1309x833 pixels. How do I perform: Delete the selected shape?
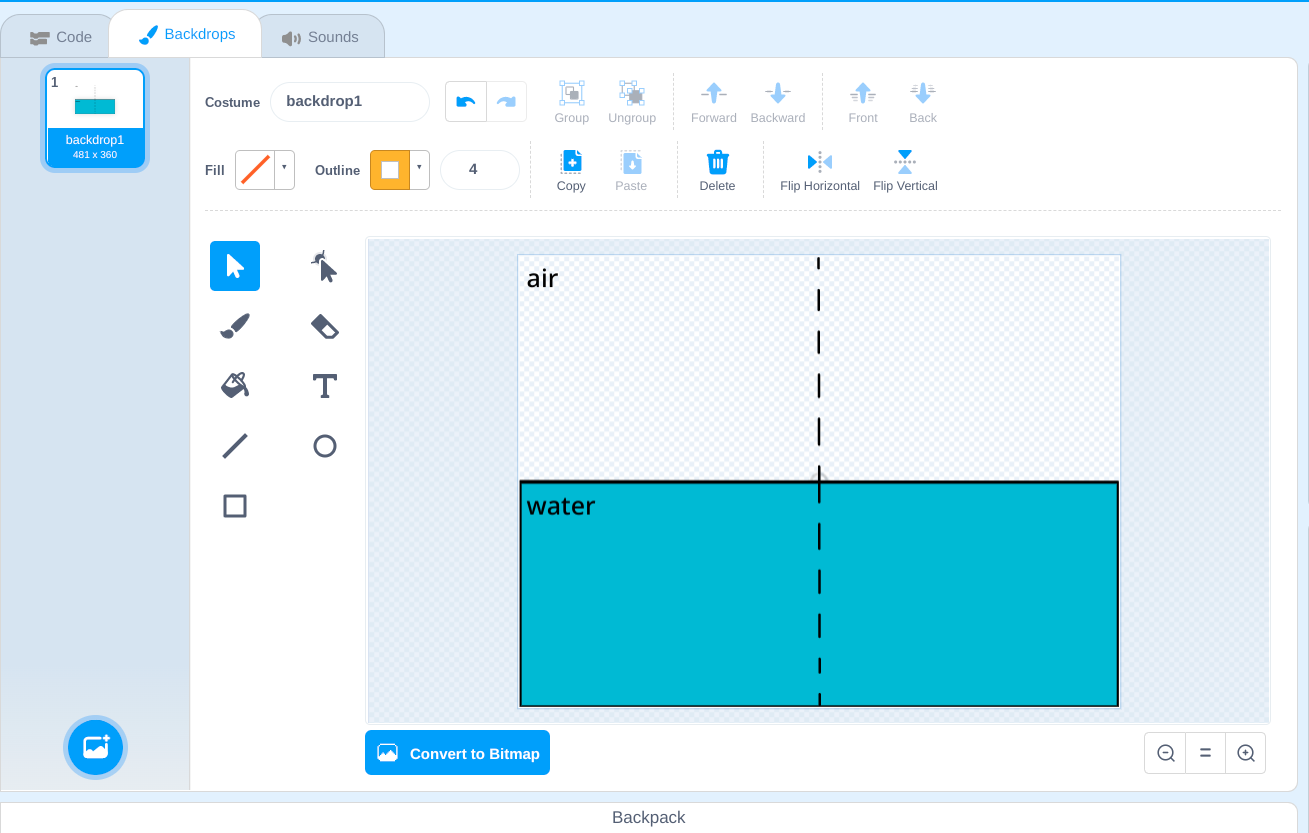[717, 171]
